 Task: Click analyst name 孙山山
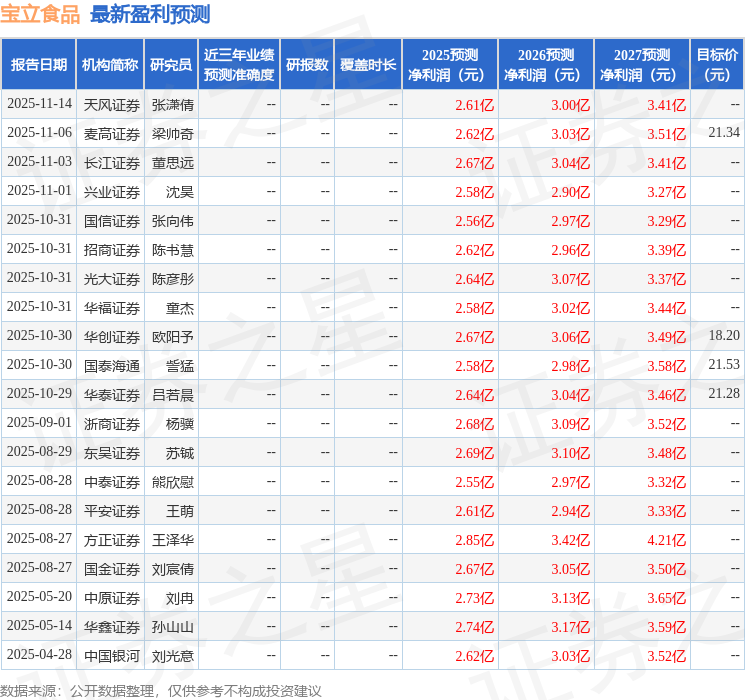coord(172,627)
